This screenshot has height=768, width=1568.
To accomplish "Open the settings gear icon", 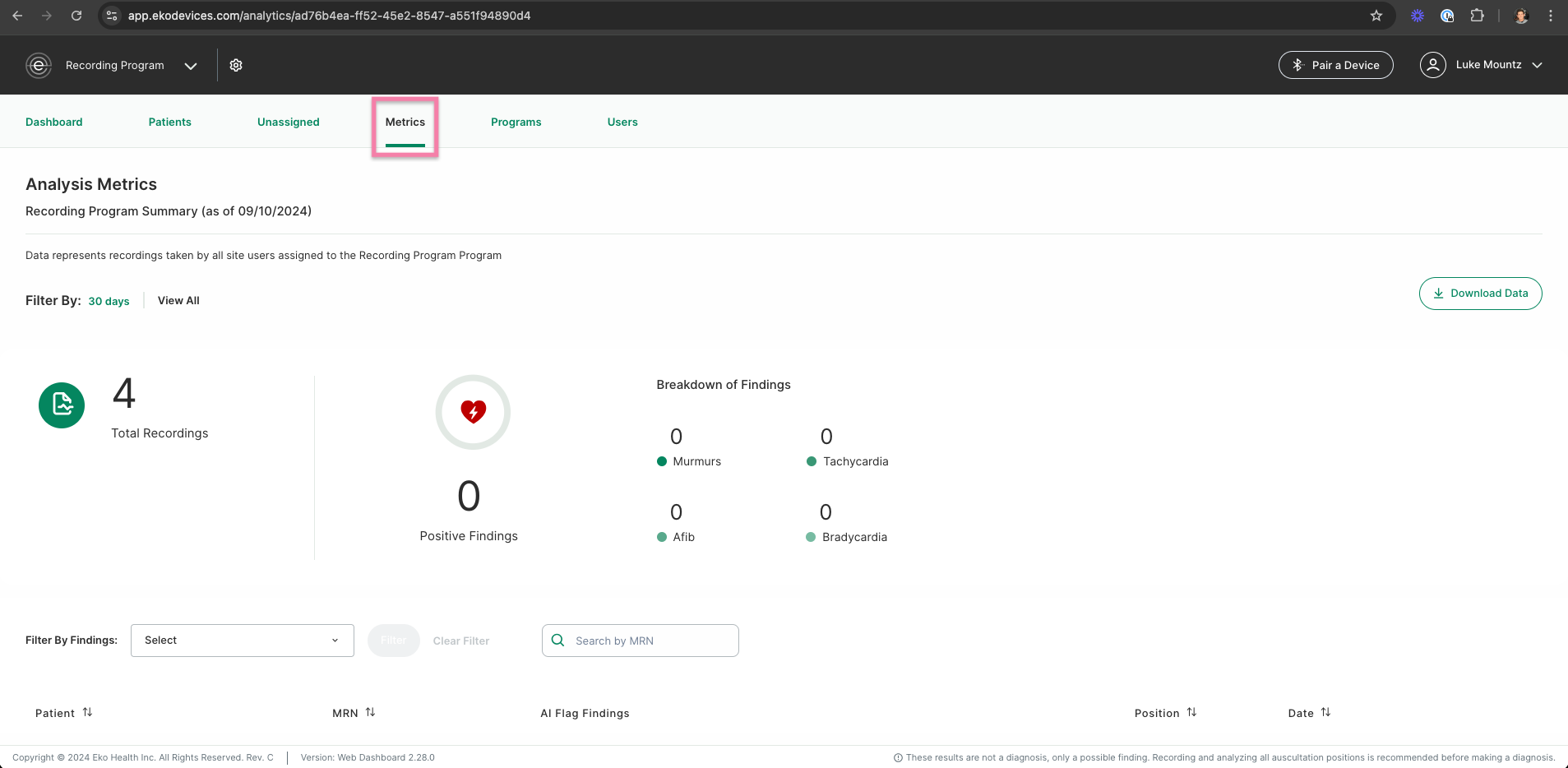I will 236,65.
